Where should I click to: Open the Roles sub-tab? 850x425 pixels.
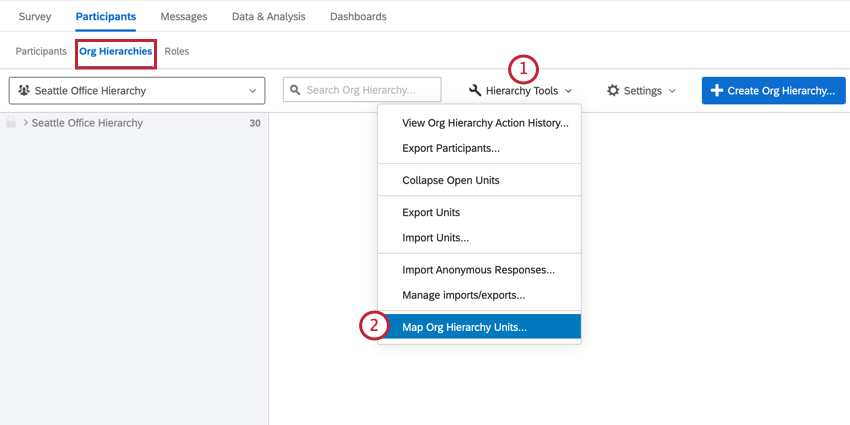(176, 51)
